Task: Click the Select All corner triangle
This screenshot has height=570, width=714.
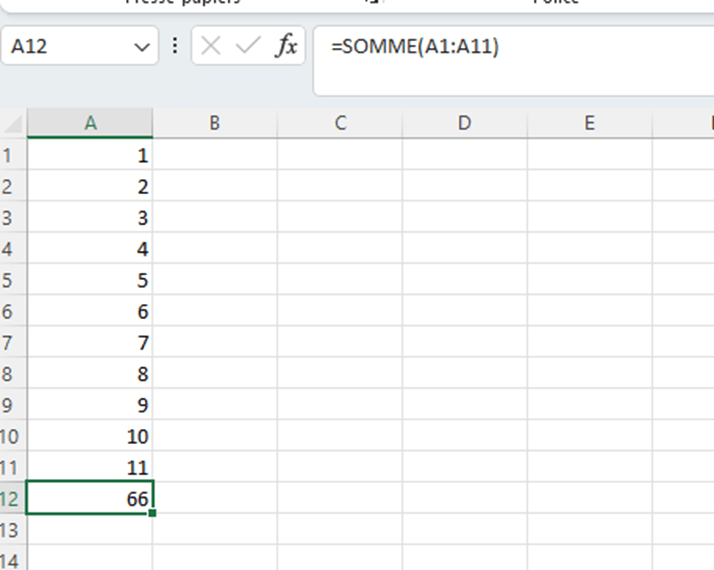Action: click(14, 125)
